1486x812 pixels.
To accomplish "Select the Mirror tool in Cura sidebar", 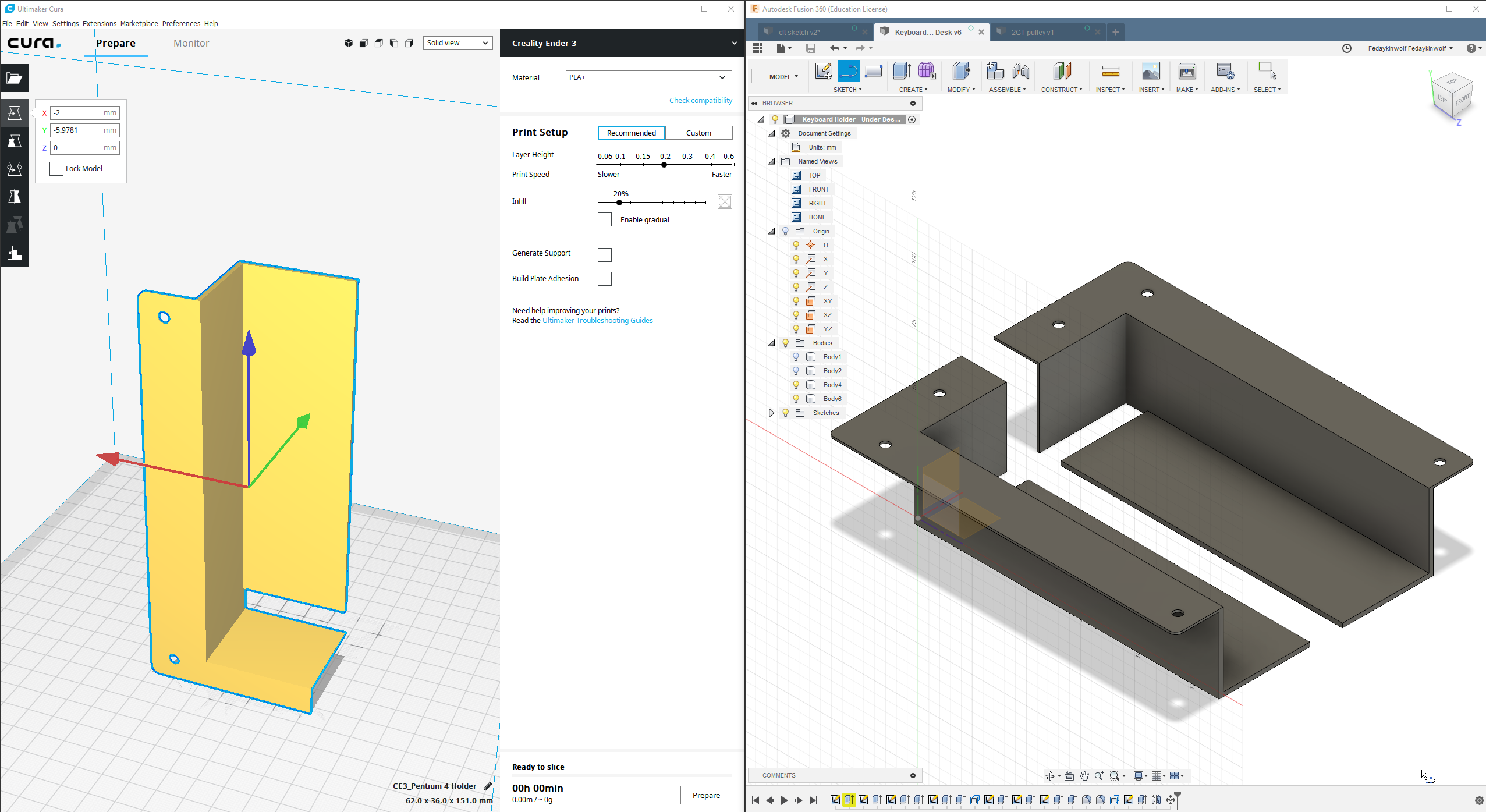I will pyautogui.click(x=15, y=197).
